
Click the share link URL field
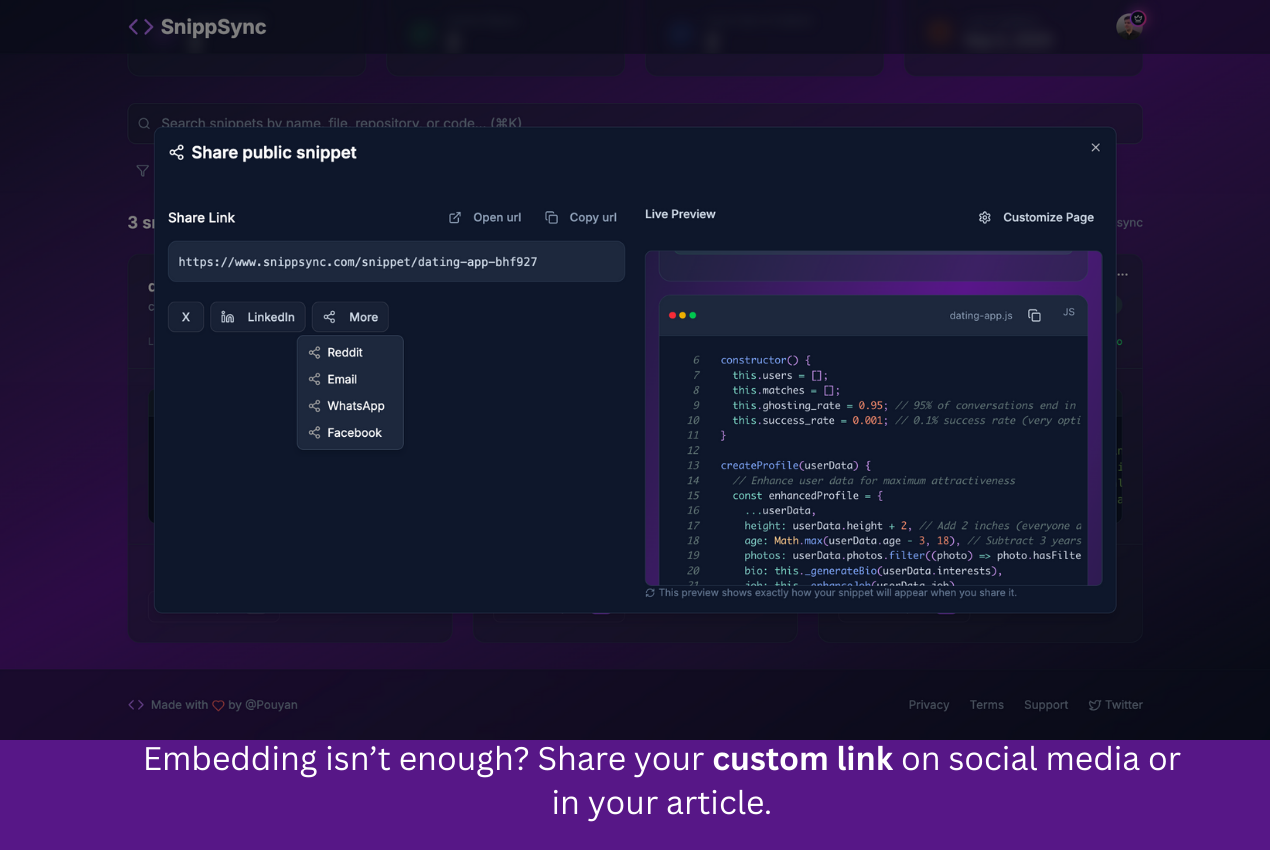coord(396,262)
